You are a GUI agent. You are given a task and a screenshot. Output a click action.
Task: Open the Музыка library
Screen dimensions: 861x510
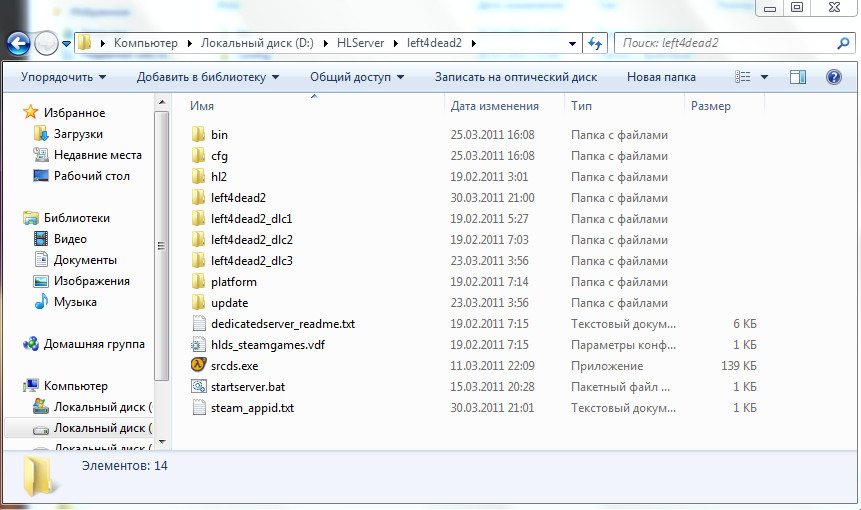coord(75,301)
